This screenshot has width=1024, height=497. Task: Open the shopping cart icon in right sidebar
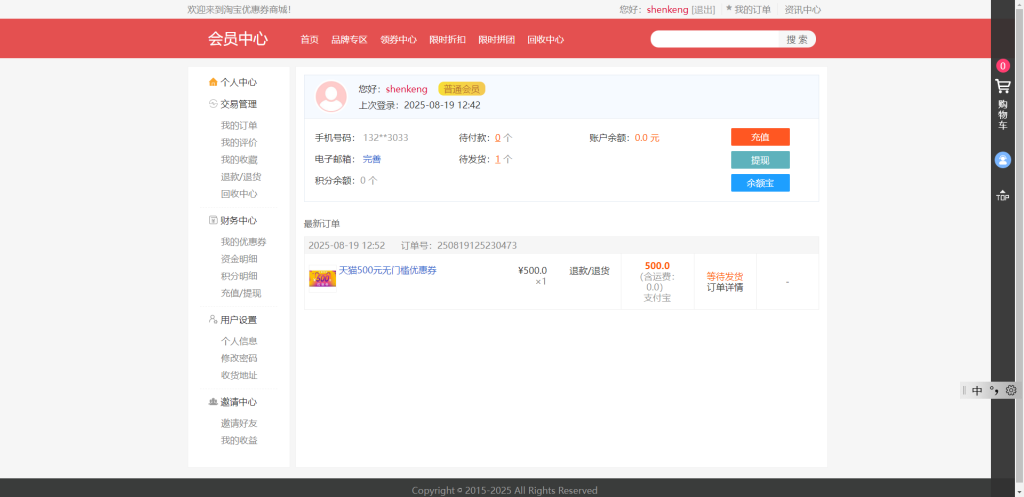tap(1002, 86)
